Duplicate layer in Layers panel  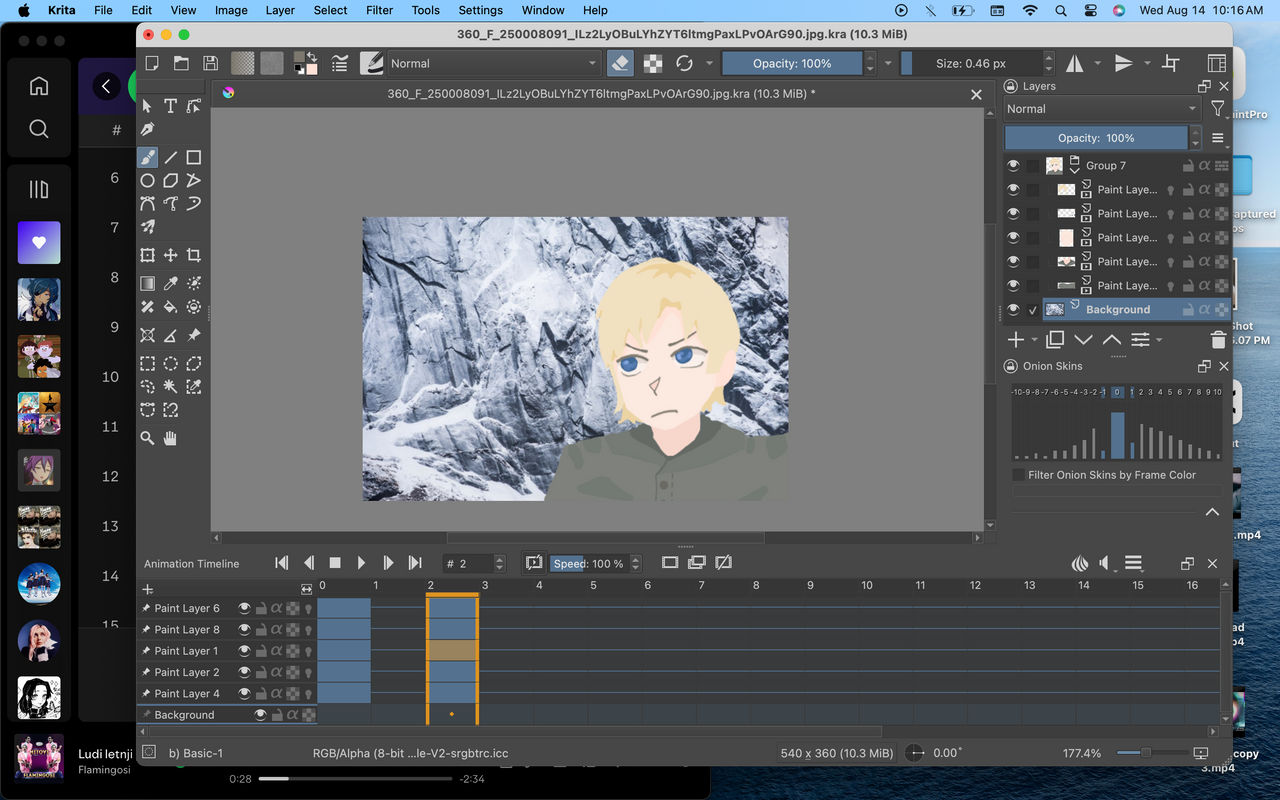coord(1055,340)
